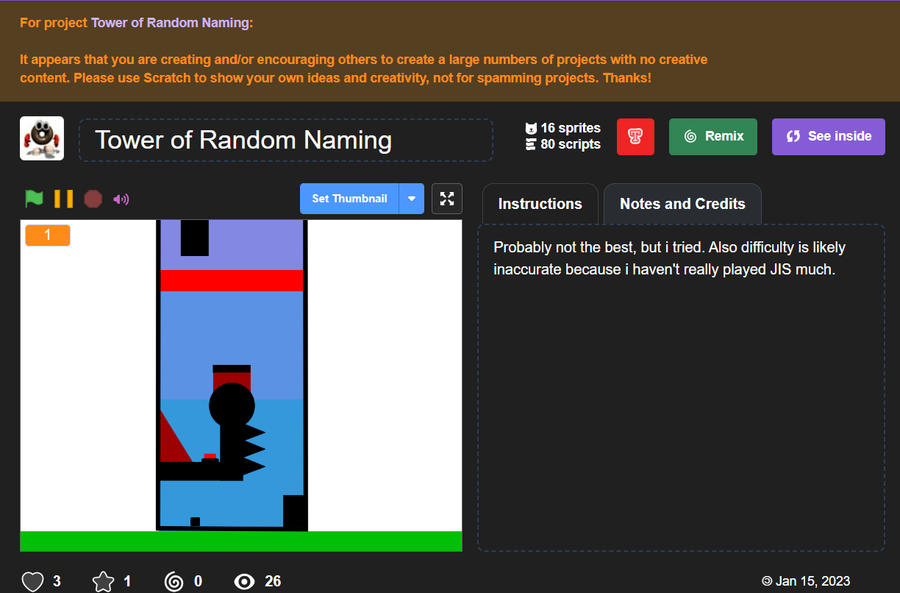This screenshot has height=593, width=900.
Task: Start the project with the green flag
Action: (x=34, y=199)
